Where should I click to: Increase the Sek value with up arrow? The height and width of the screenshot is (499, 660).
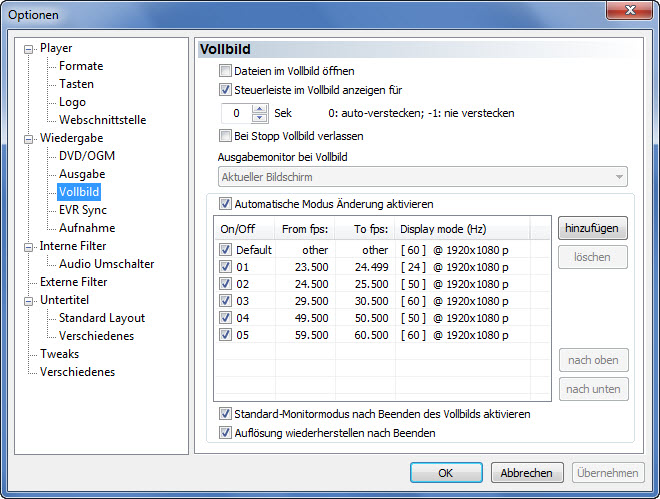point(260,109)
